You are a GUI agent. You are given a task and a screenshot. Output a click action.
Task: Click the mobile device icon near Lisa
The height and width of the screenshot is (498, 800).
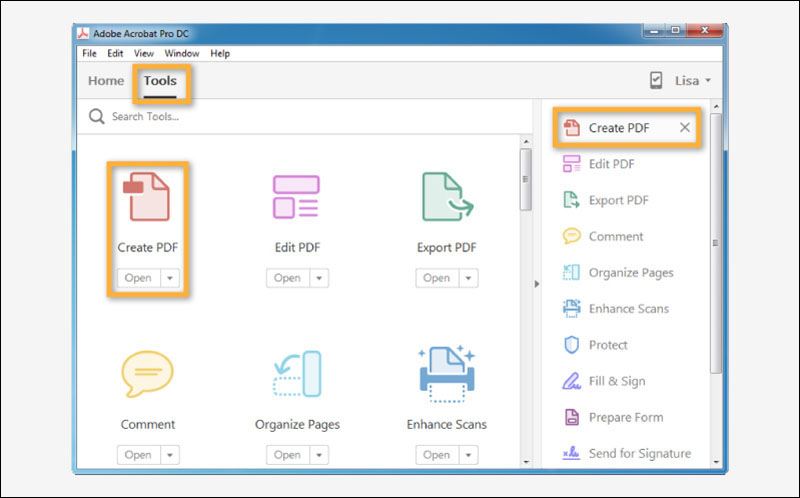pyautogui.click(x=656, y=81)
